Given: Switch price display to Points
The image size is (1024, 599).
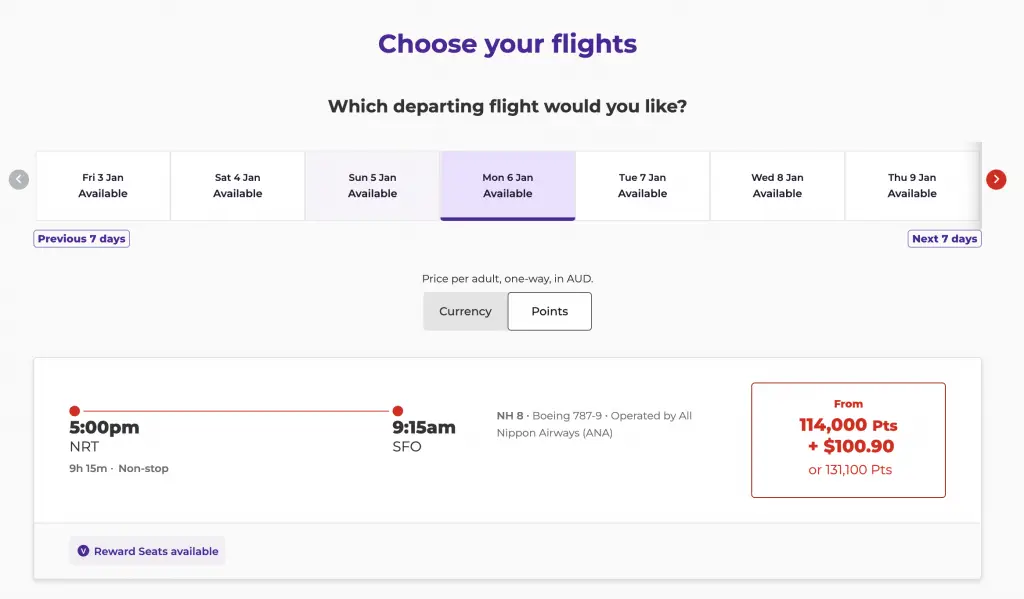Looking at the screenshot, I should (x=549, y=311).
